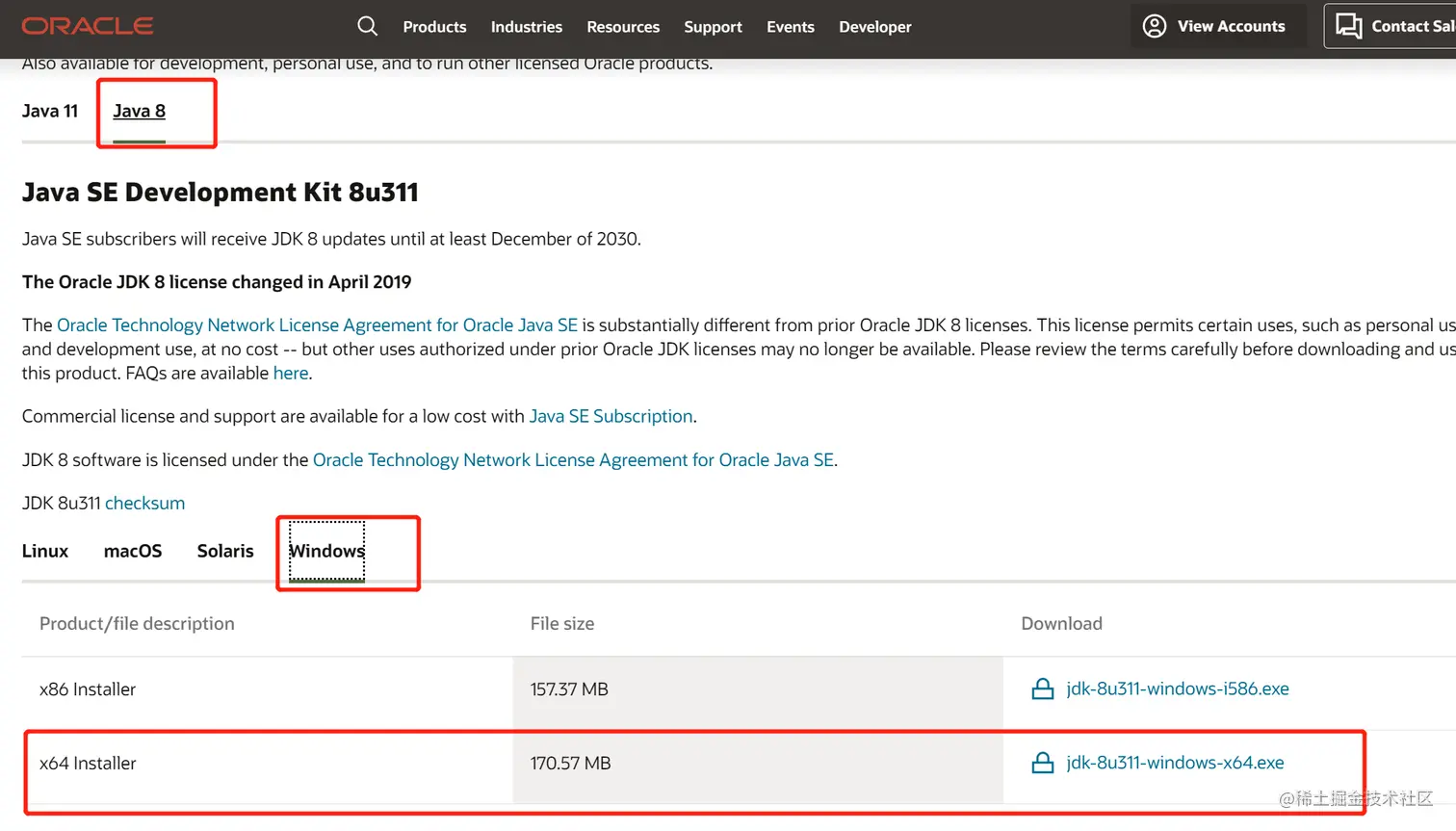Open the Events menu
The width and height of the screenshot is (1456, 831).
pos(791,27)
